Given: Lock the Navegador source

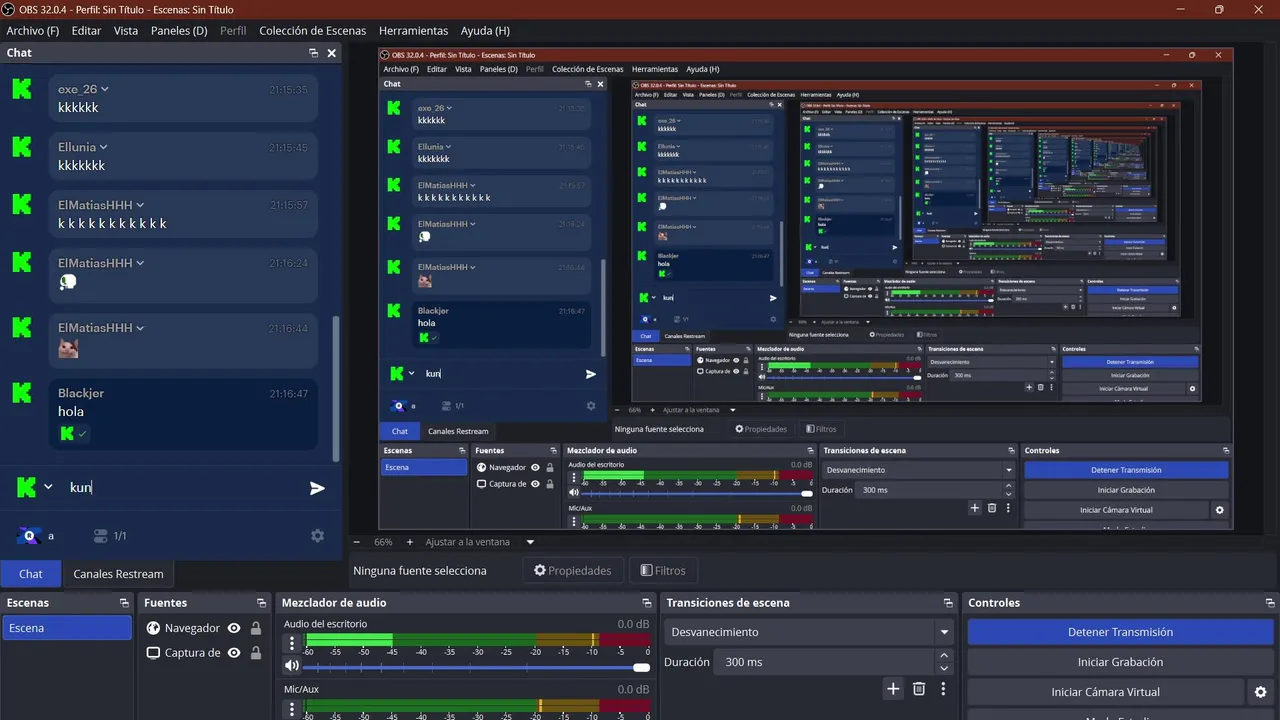Looking at the screenshot, I should (256, 628).
